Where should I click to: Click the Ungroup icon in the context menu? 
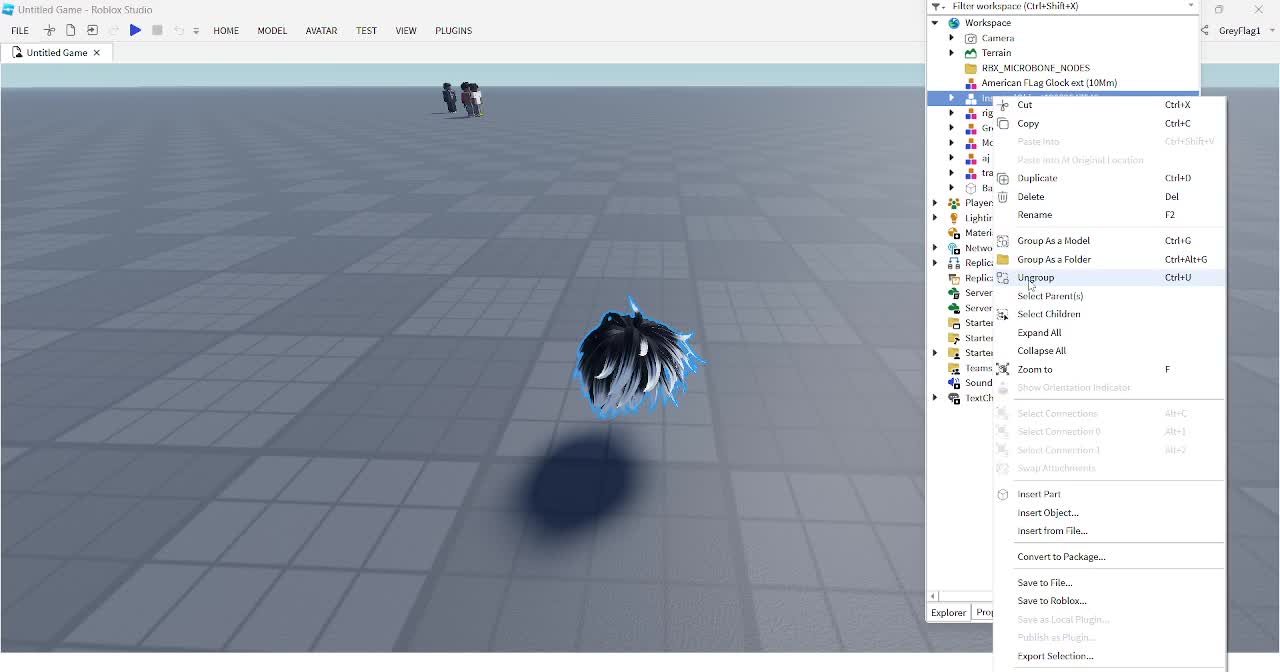tap(1003, 278)
